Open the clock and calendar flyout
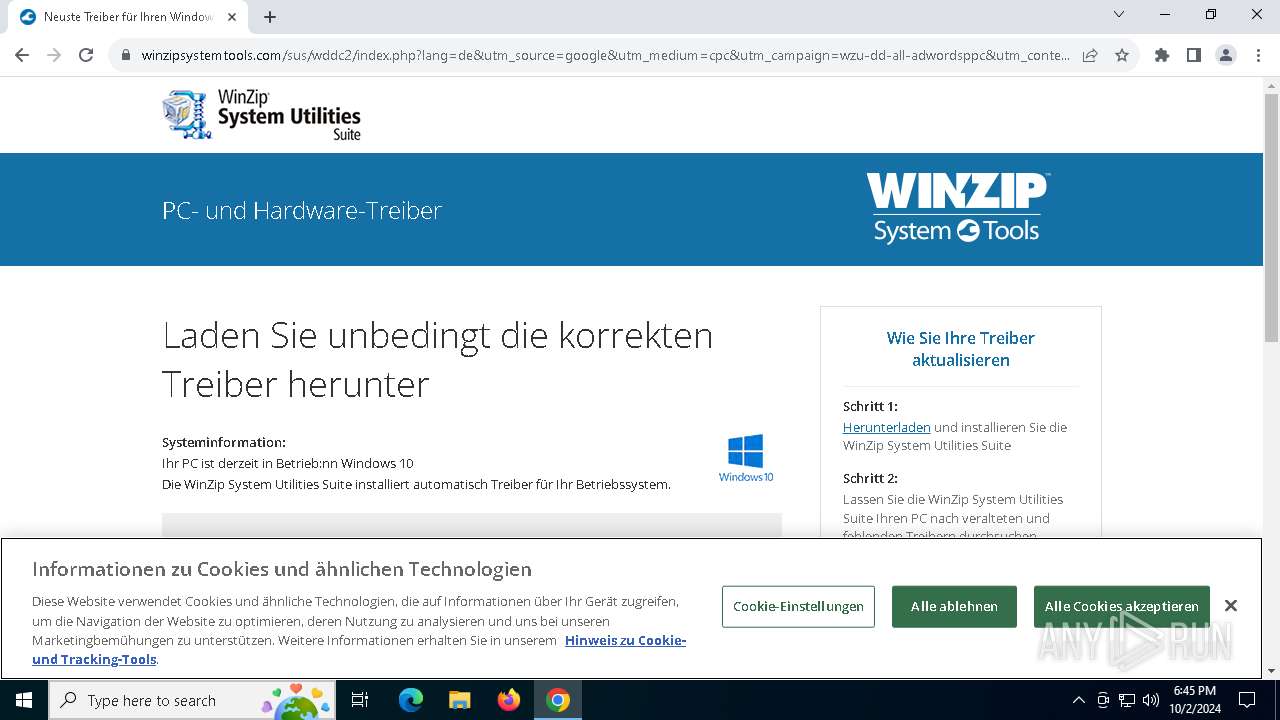The width and height of the screenshot is (1280, 720). [x=1195, y=700]
